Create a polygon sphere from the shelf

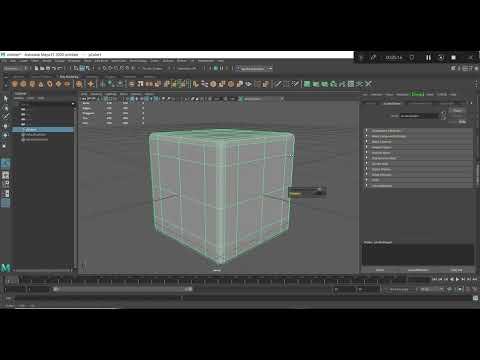tap(15, 84)
